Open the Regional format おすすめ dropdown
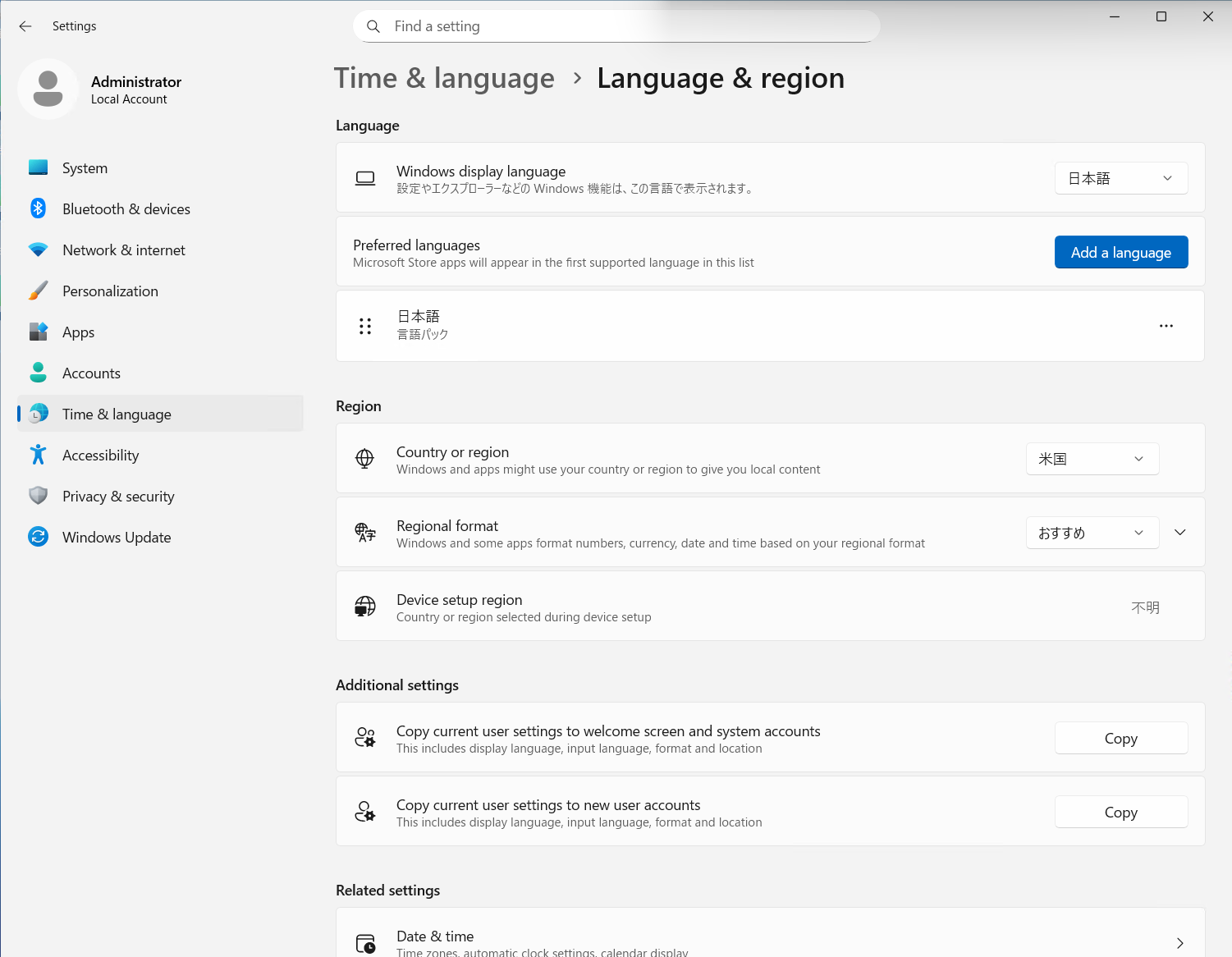Viewport: 1232px width, 957px height. [x=1092, y=533]
